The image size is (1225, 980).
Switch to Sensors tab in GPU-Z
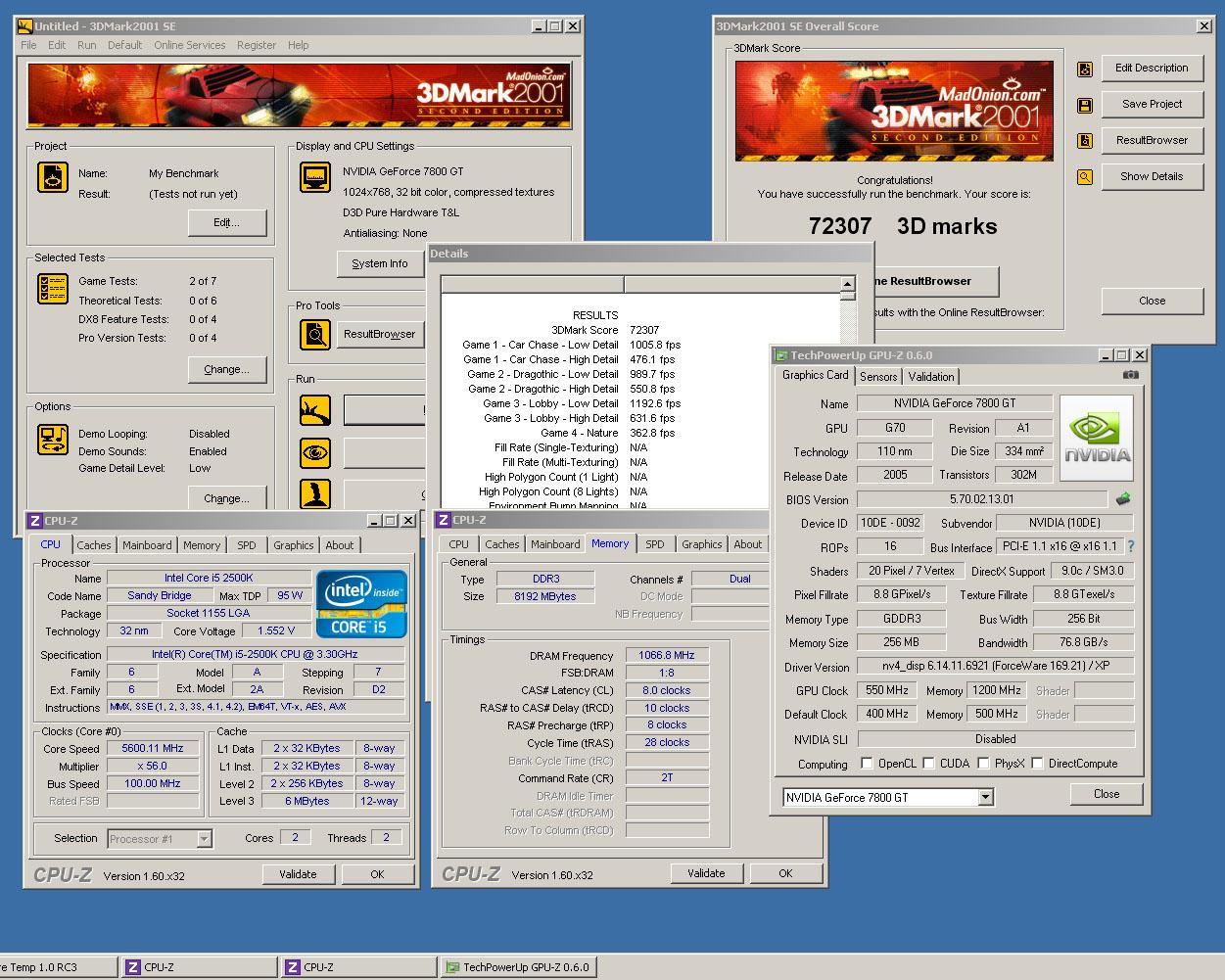click(x=878, y=377)
